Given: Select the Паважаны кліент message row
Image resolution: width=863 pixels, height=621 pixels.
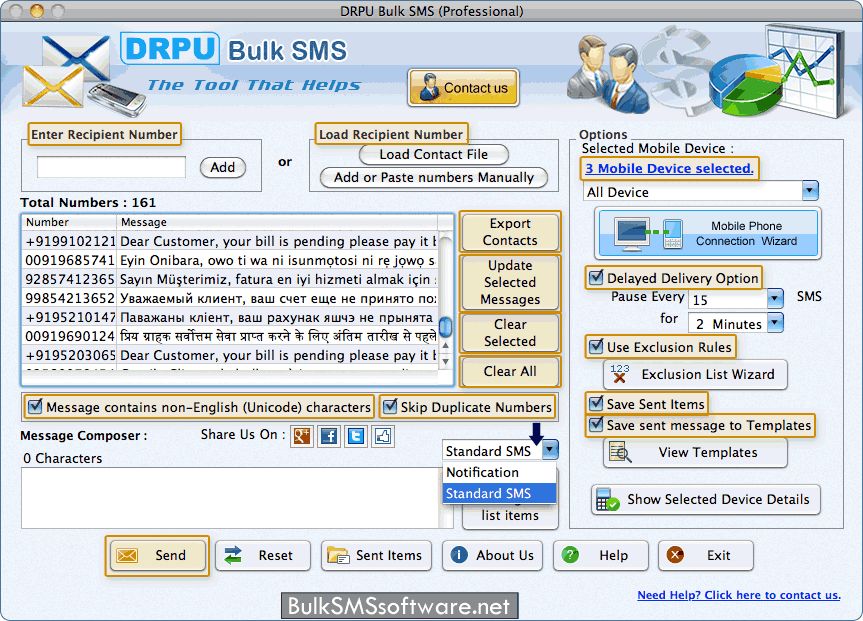Looking at the screenshot, I should (230, 318).
